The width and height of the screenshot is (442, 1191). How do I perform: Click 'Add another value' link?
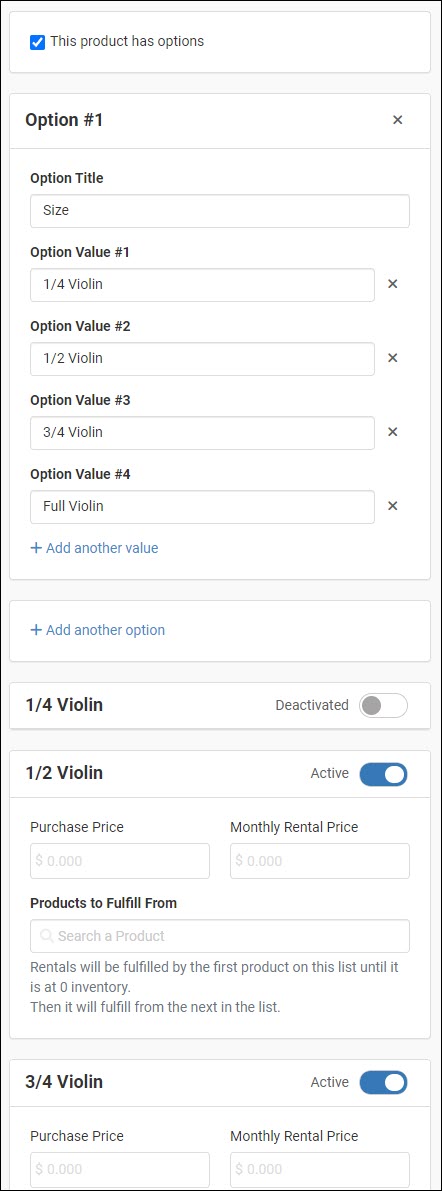[x=94, y=548]
